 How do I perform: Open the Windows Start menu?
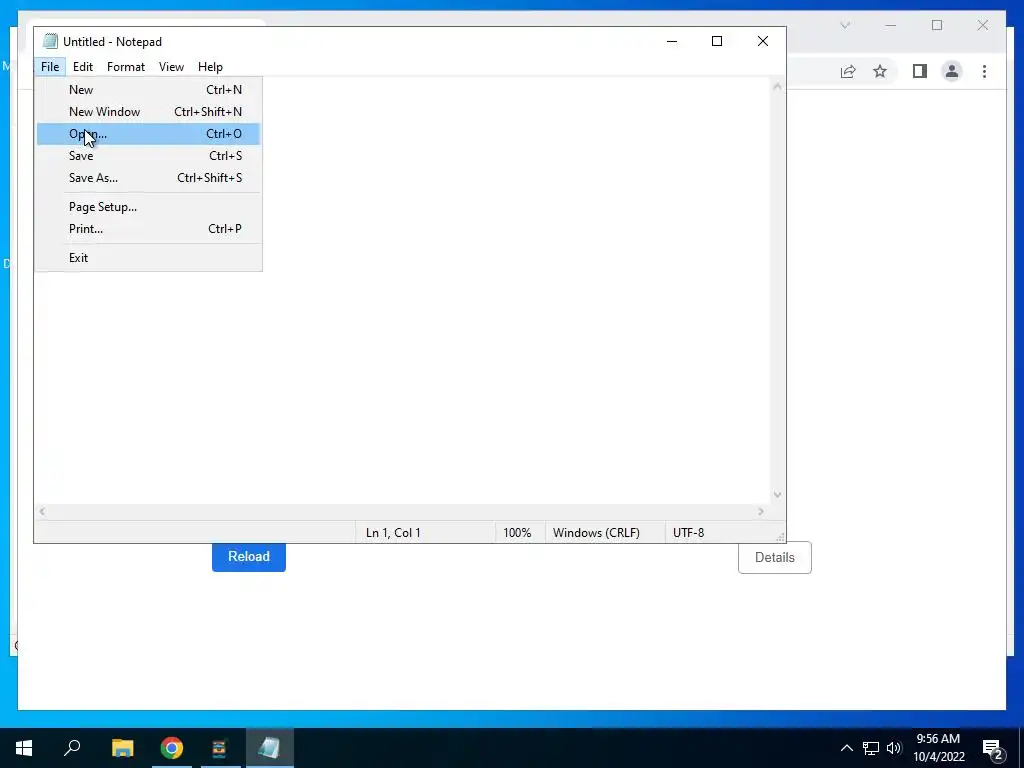pos(24,748)
